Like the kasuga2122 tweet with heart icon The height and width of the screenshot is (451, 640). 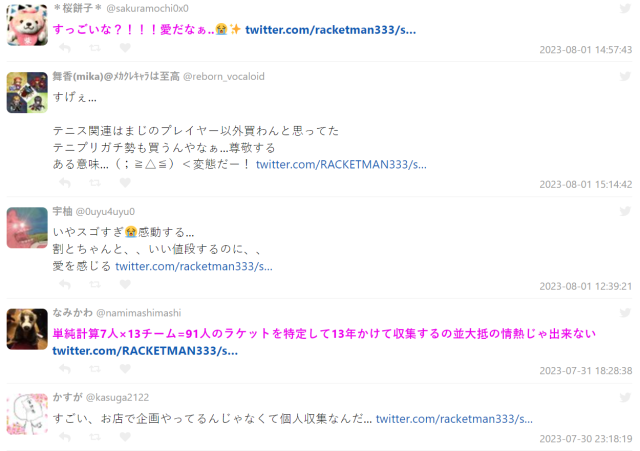click(125, 437)
